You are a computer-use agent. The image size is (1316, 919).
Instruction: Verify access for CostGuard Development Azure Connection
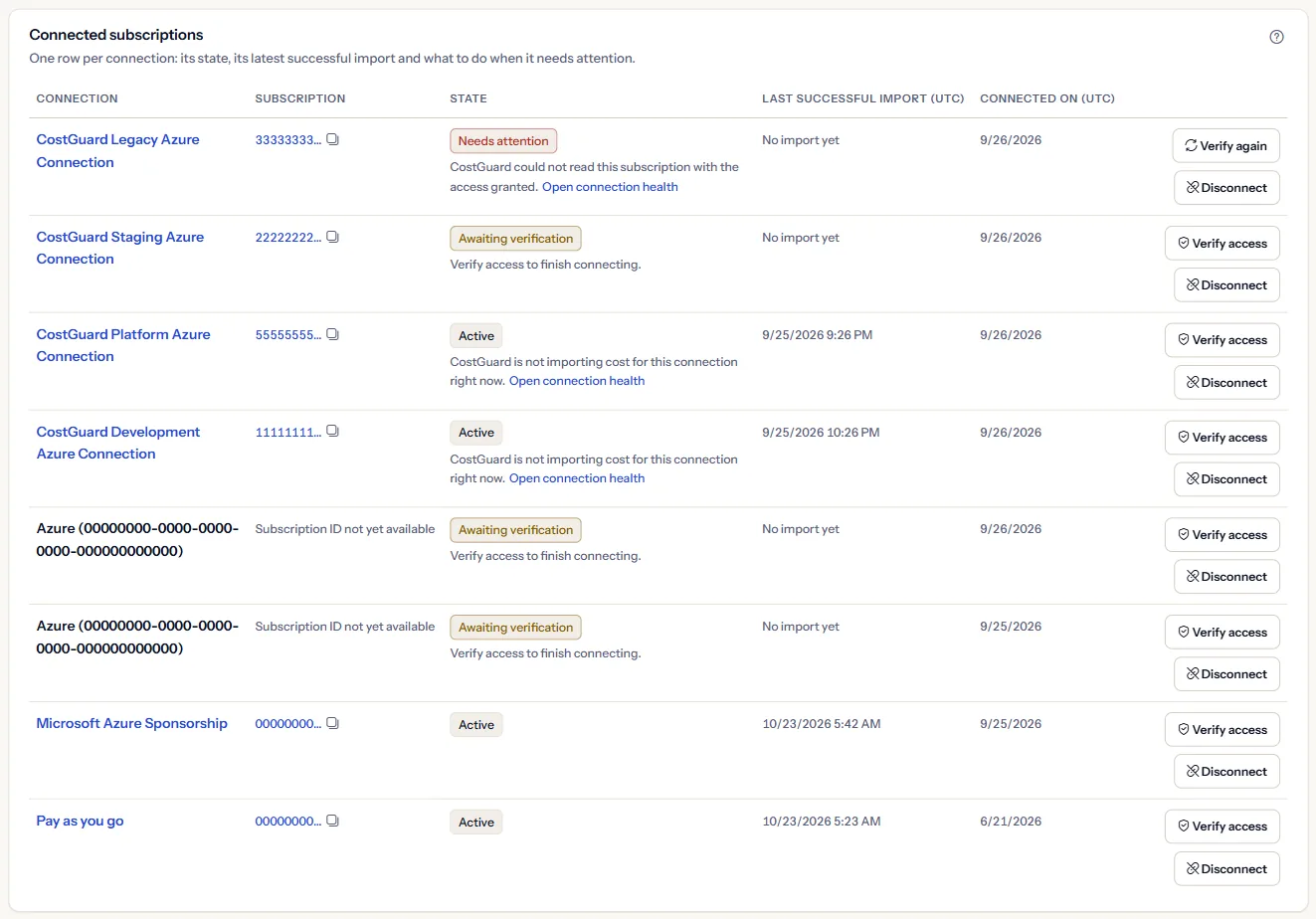tap(1222, 438)
